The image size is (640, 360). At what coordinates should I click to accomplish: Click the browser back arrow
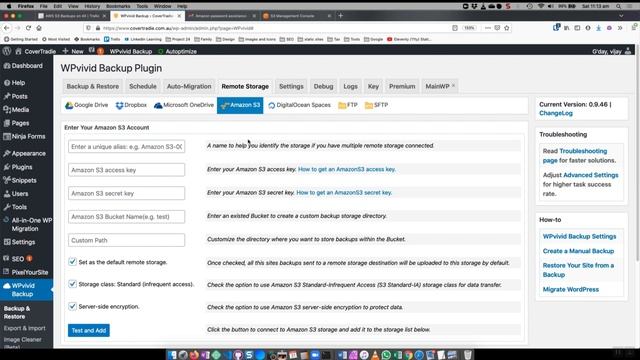[x=7, y=28]
